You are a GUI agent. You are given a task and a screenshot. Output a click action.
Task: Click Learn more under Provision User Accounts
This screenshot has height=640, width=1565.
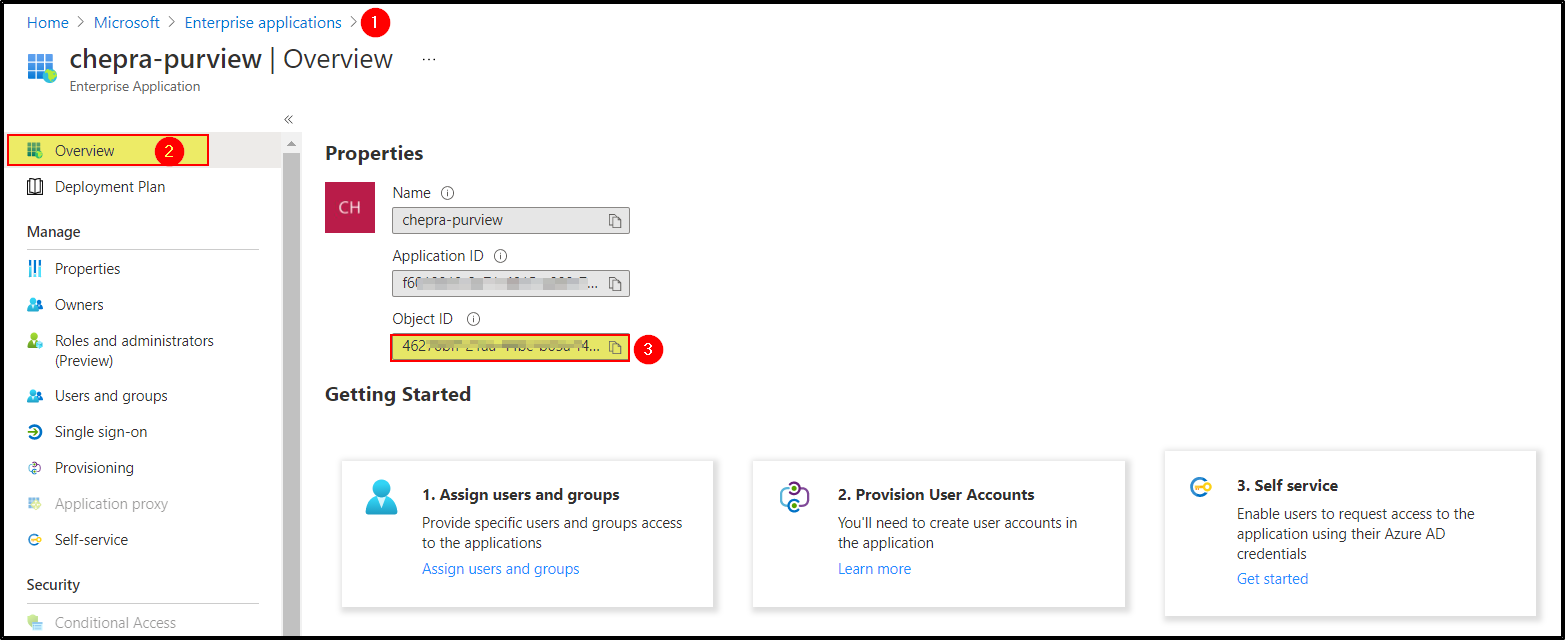pyautogui.click(x=874, y=569)
